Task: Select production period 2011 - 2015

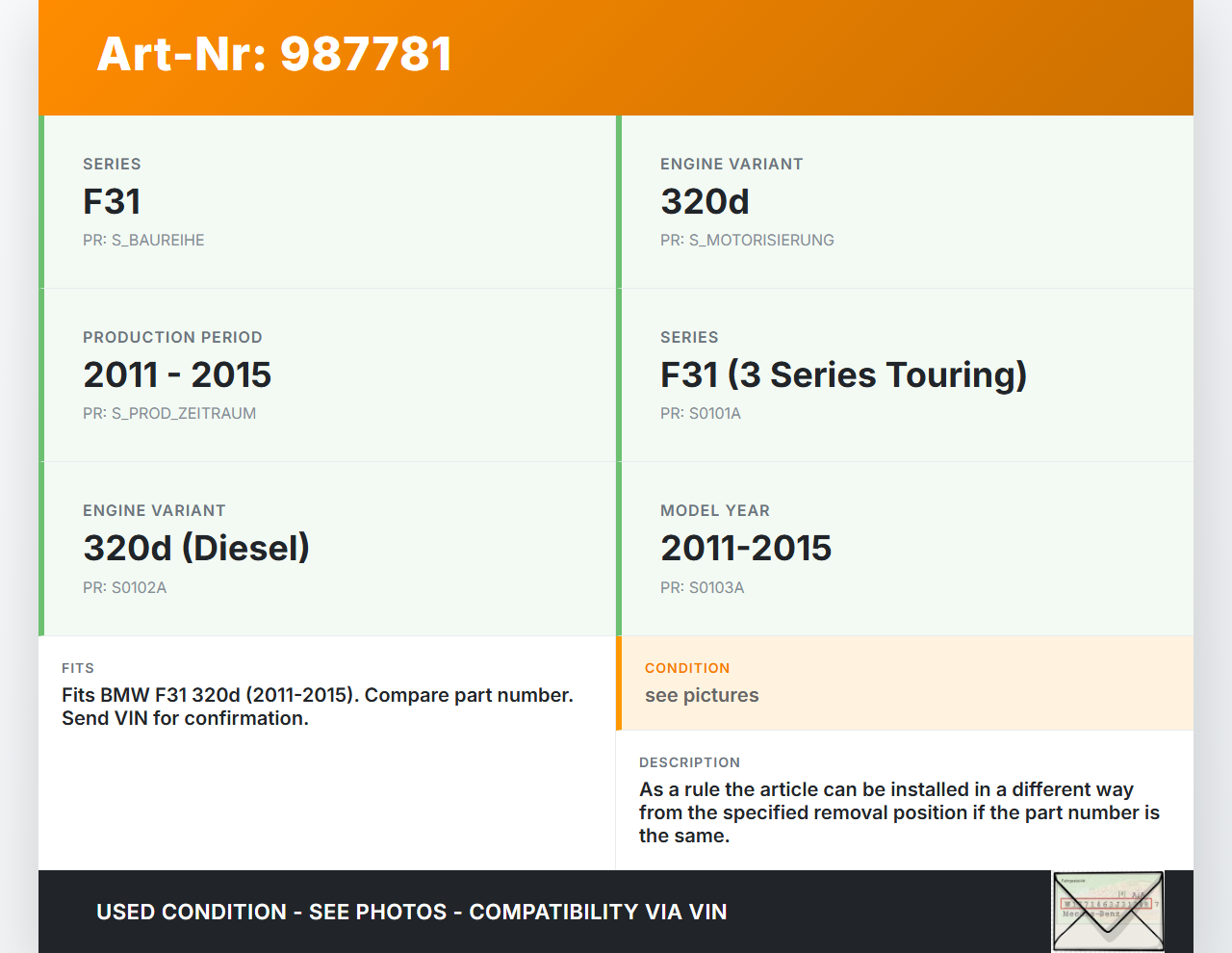Action: coord(177,375)
